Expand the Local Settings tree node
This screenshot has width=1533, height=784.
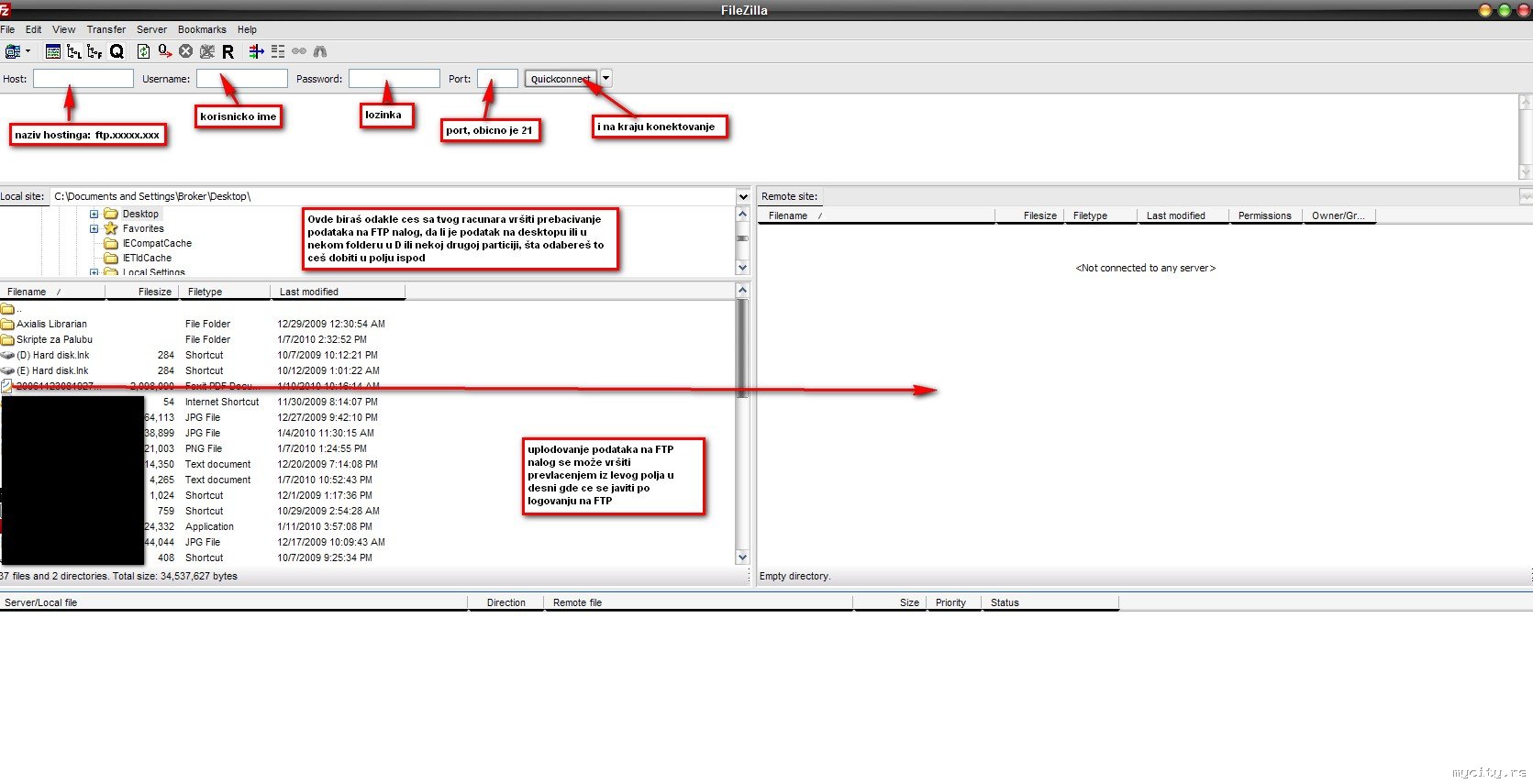(94, 272)
